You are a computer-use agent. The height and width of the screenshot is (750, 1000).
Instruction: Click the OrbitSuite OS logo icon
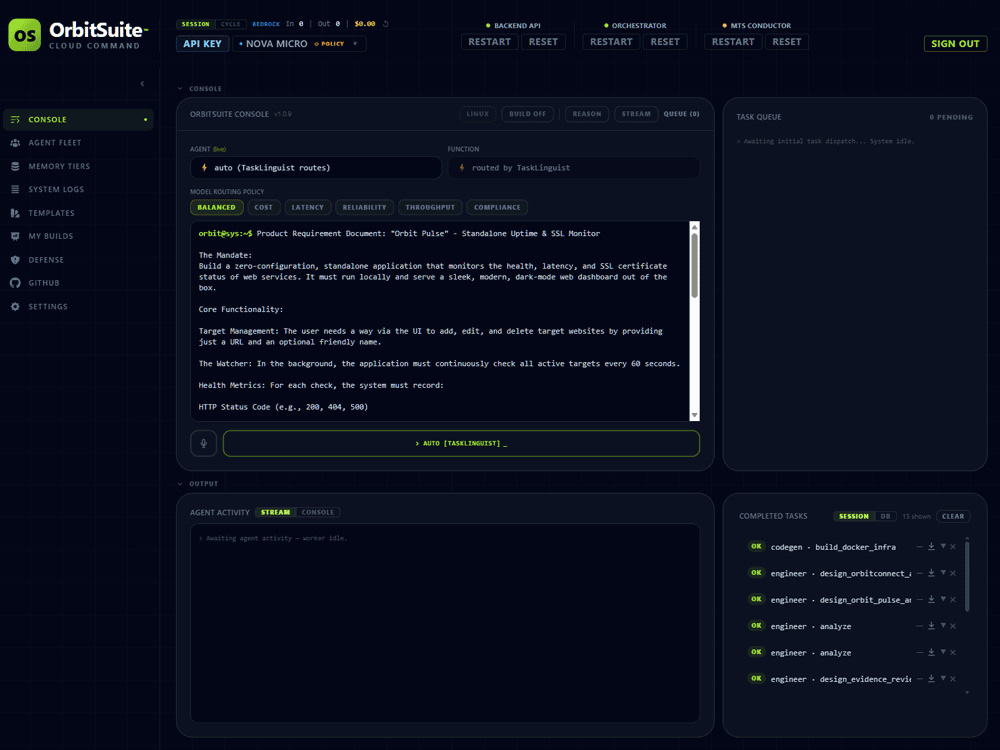[24, 34]
